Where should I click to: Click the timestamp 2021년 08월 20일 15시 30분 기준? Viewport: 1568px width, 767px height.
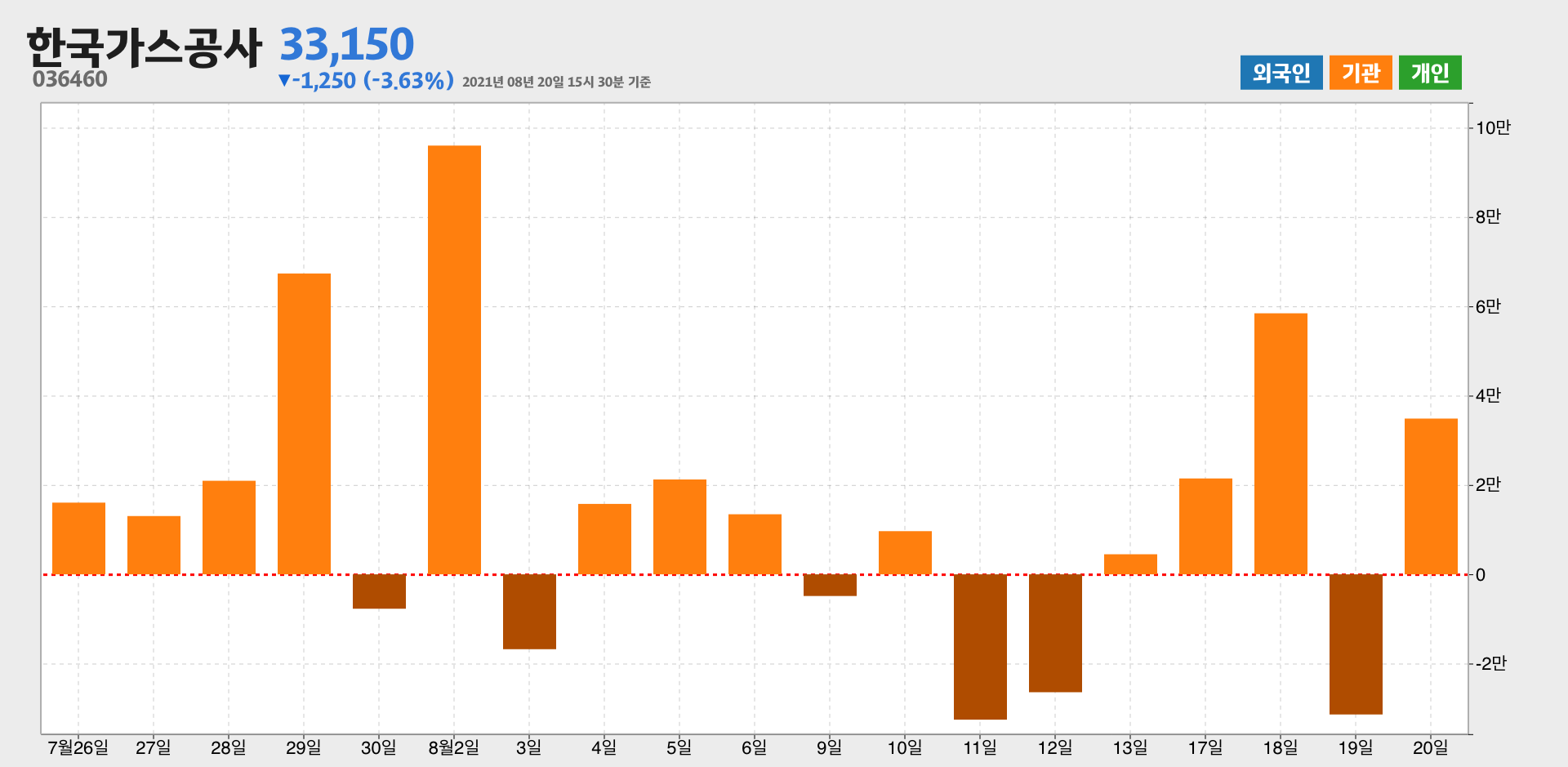556,82
